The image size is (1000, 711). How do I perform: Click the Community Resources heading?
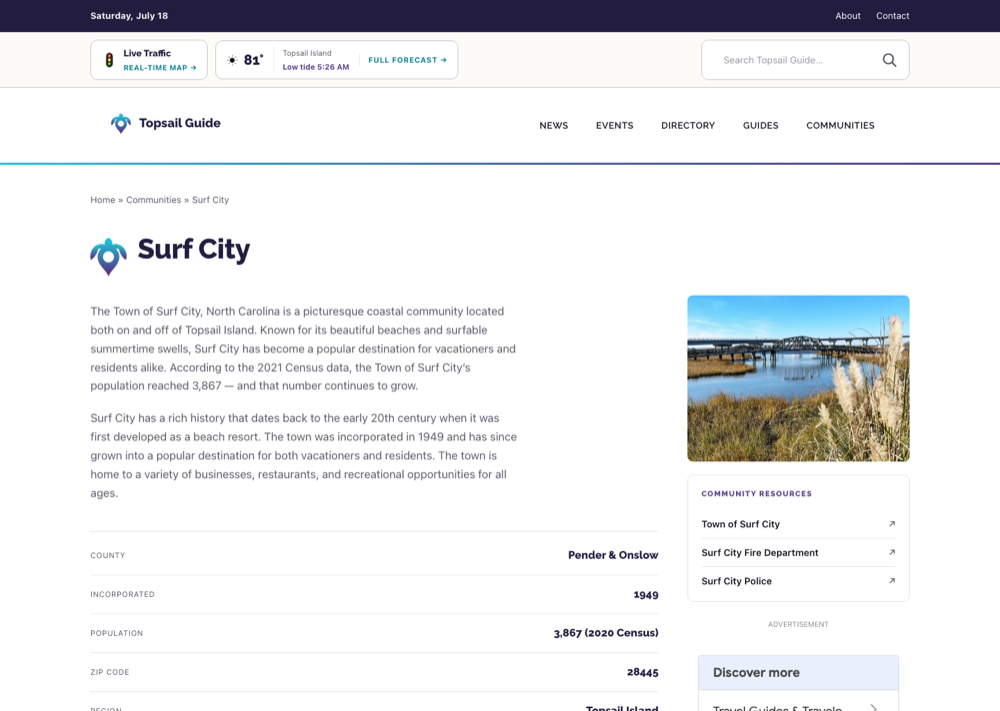pos(756,494)
